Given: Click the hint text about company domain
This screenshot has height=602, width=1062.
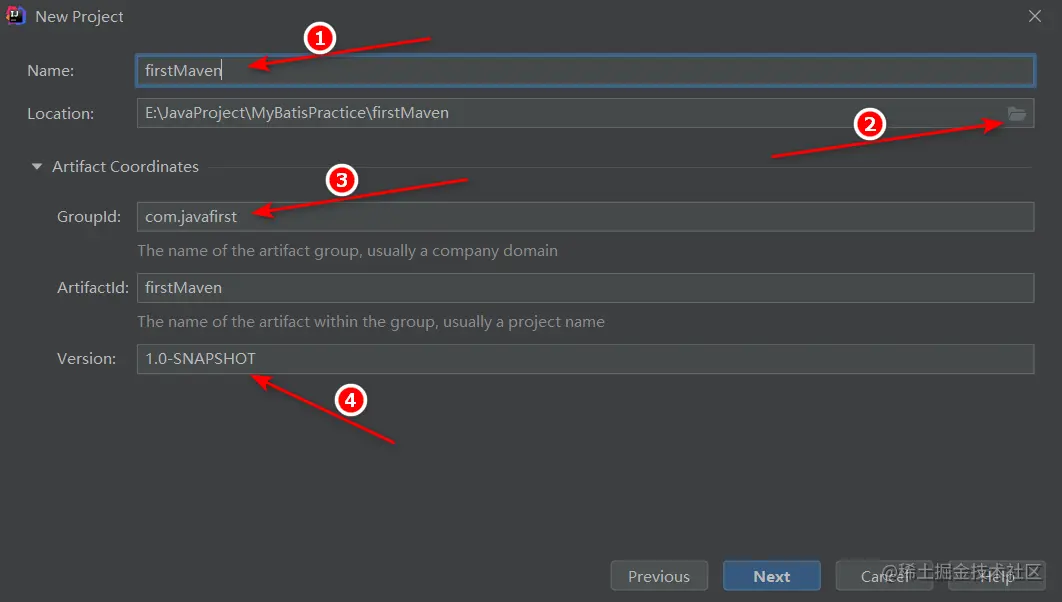Looking at the screenshot, I should (x=347, y=251).
